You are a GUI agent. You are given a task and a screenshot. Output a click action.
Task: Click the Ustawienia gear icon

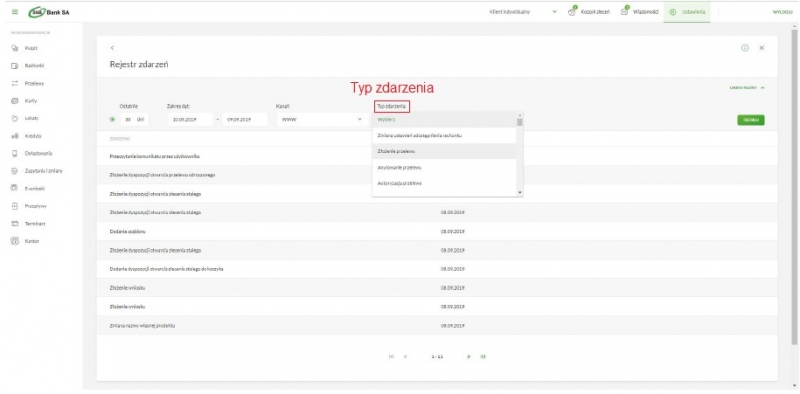point(672,12)
